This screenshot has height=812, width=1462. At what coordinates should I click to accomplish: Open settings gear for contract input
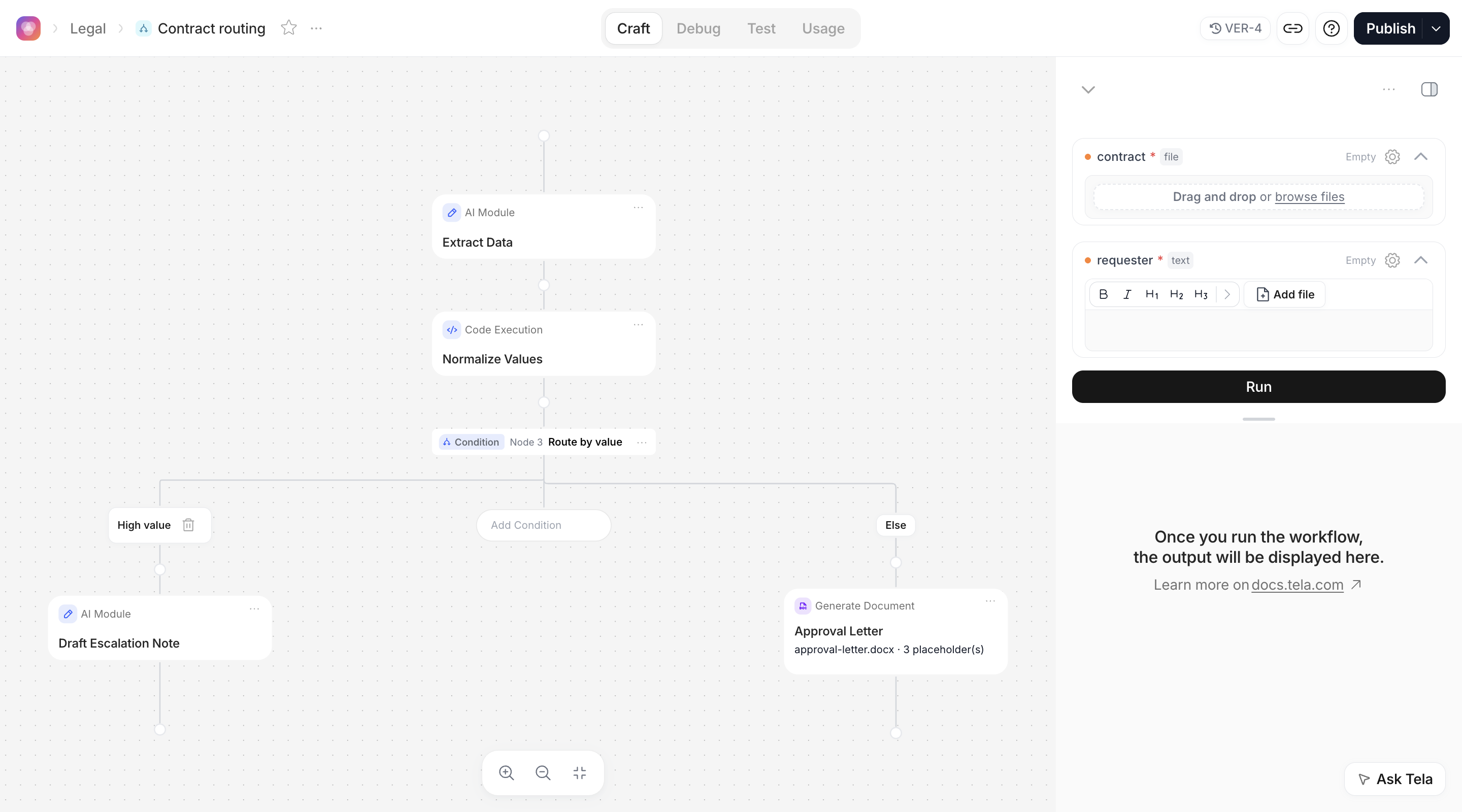[1392, 157]
